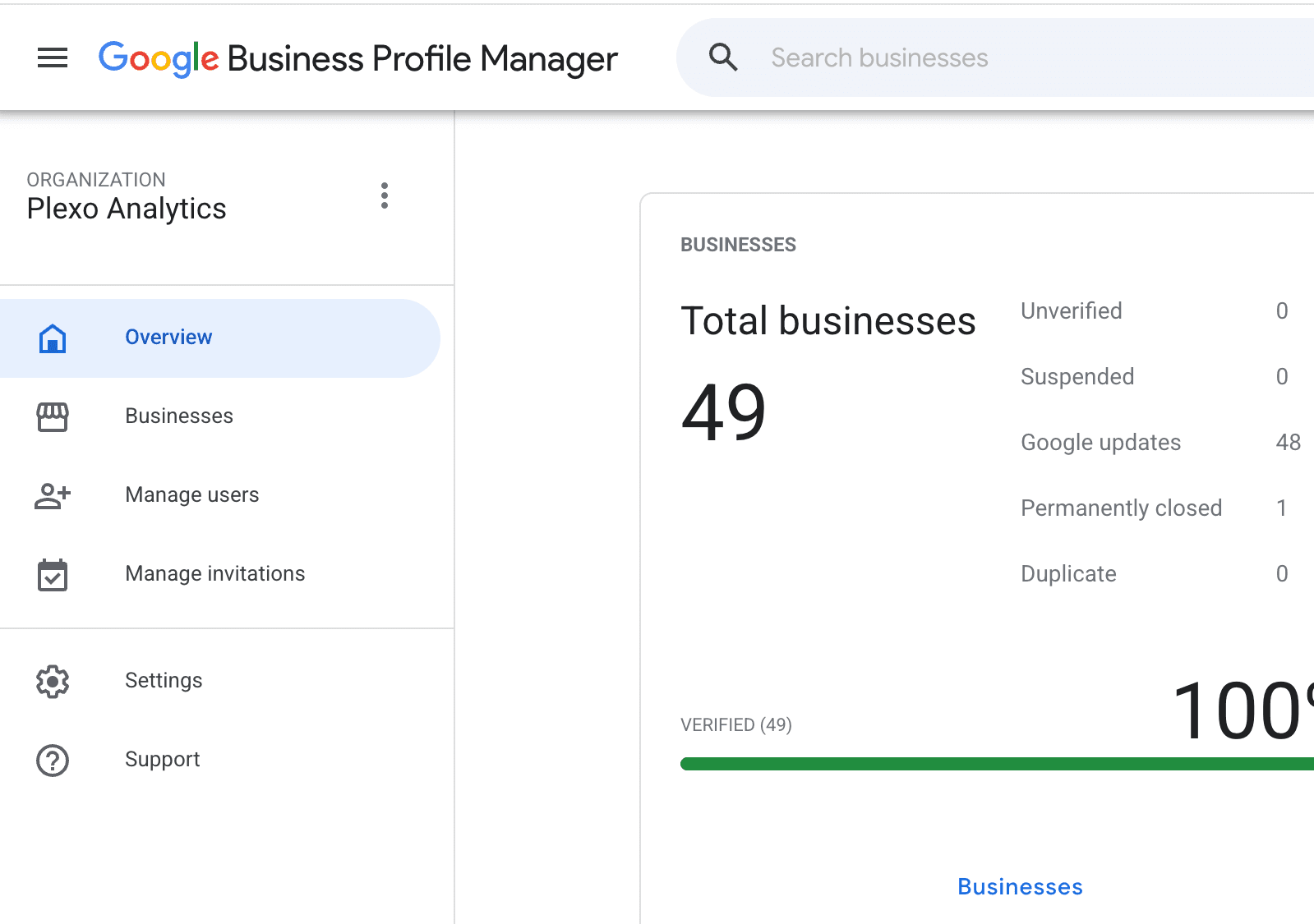
Task: Click the search magnifier icon
Action: [x=723, y=57]
